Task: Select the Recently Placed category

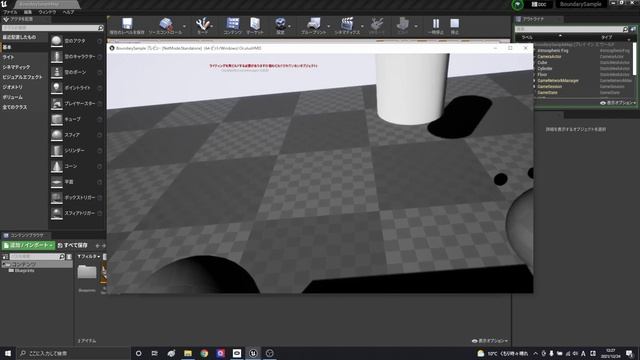Action: (x=19, y=37)
